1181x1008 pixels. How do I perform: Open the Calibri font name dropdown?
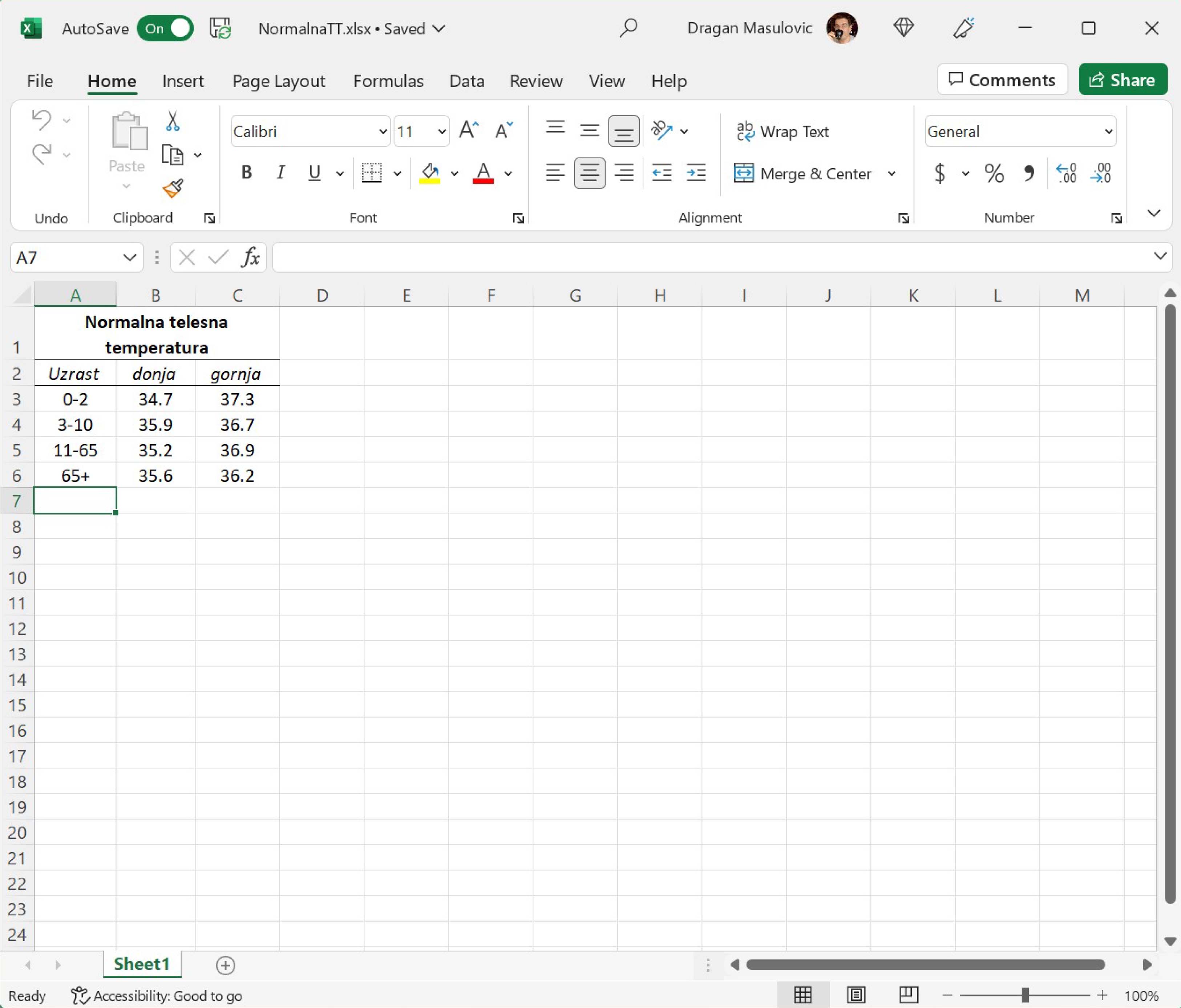(x=383, y=131)
